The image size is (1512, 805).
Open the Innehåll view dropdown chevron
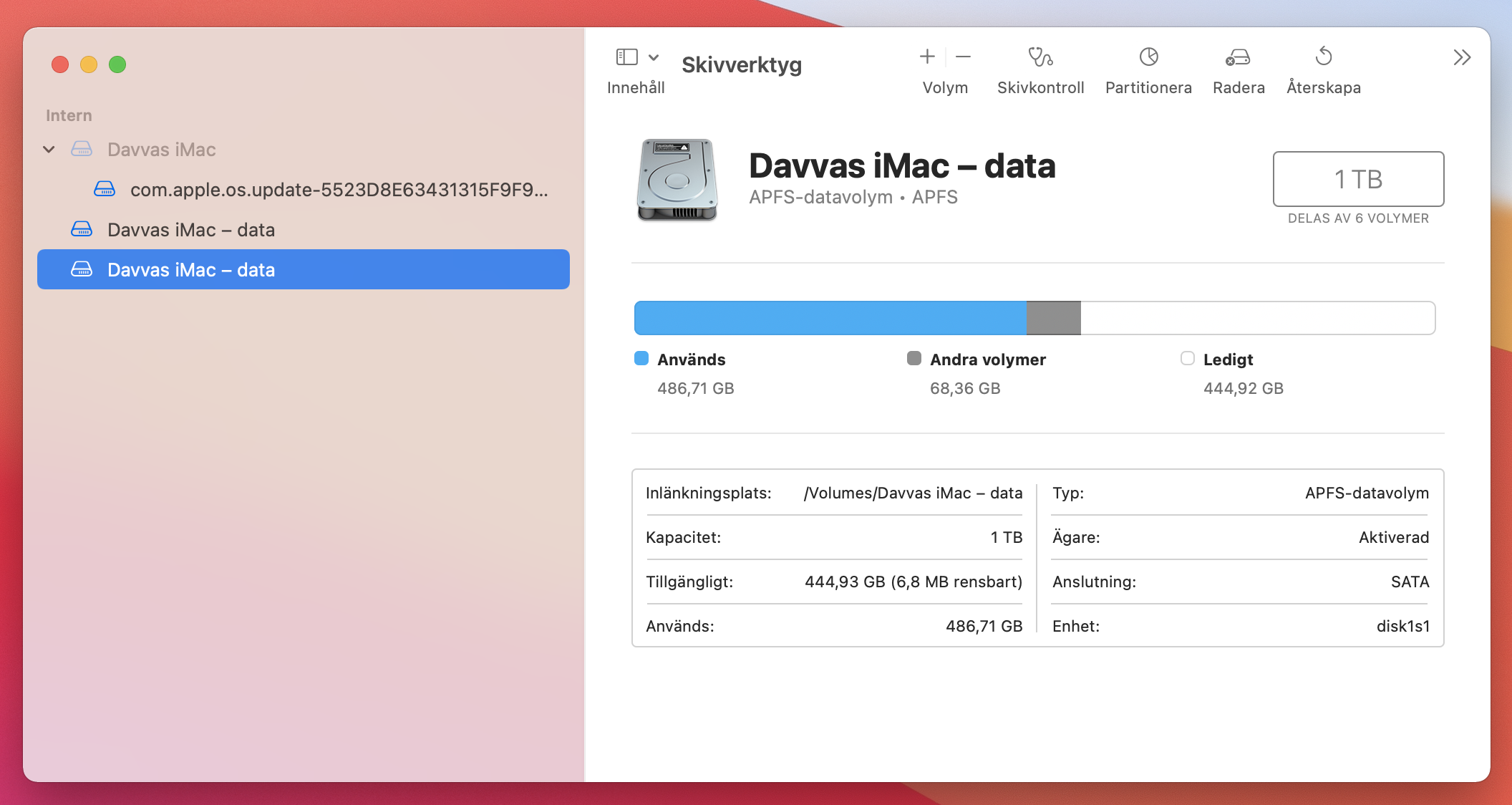tap(654, 57)
